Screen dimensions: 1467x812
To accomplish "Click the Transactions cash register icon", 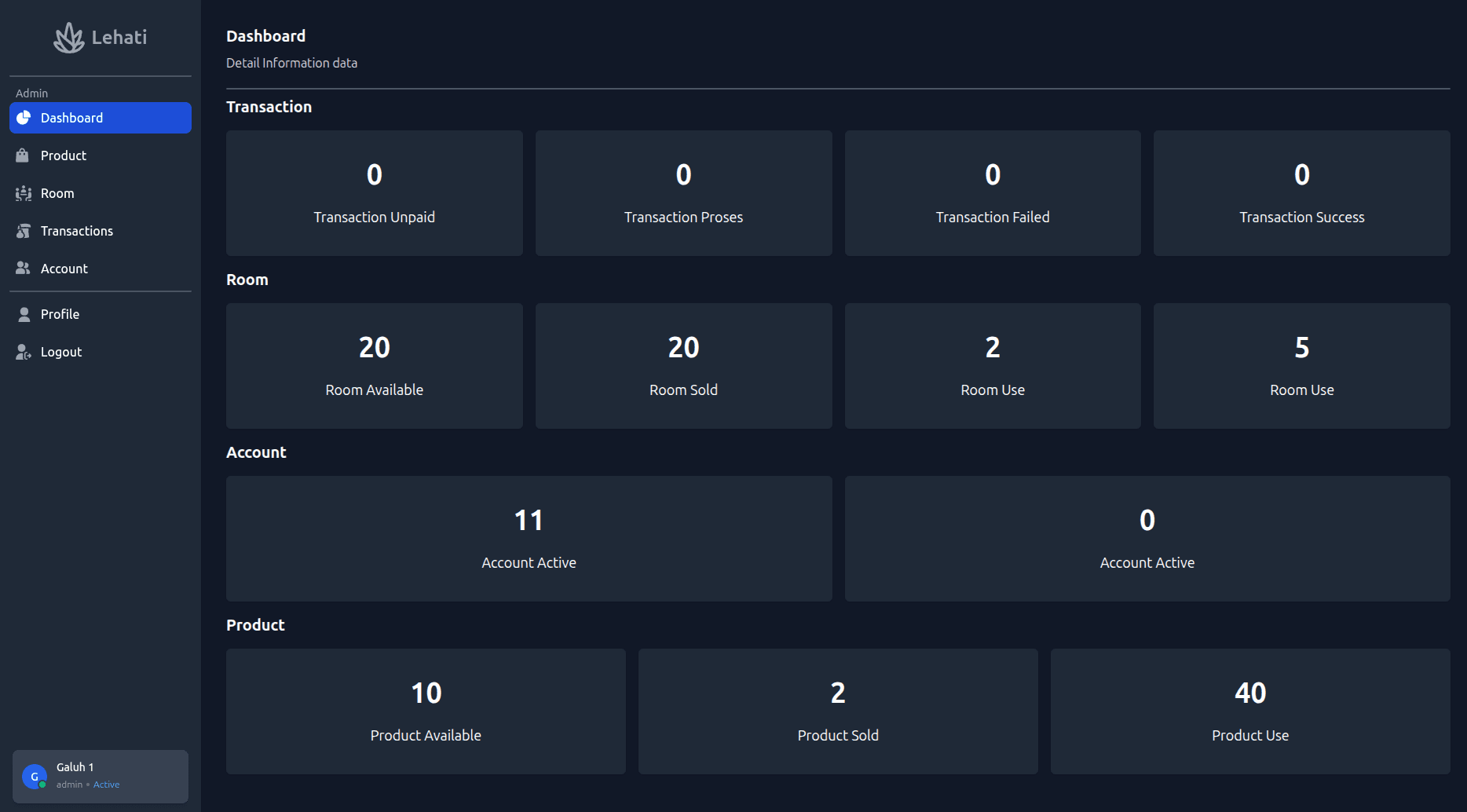I will tap(24, 231).
